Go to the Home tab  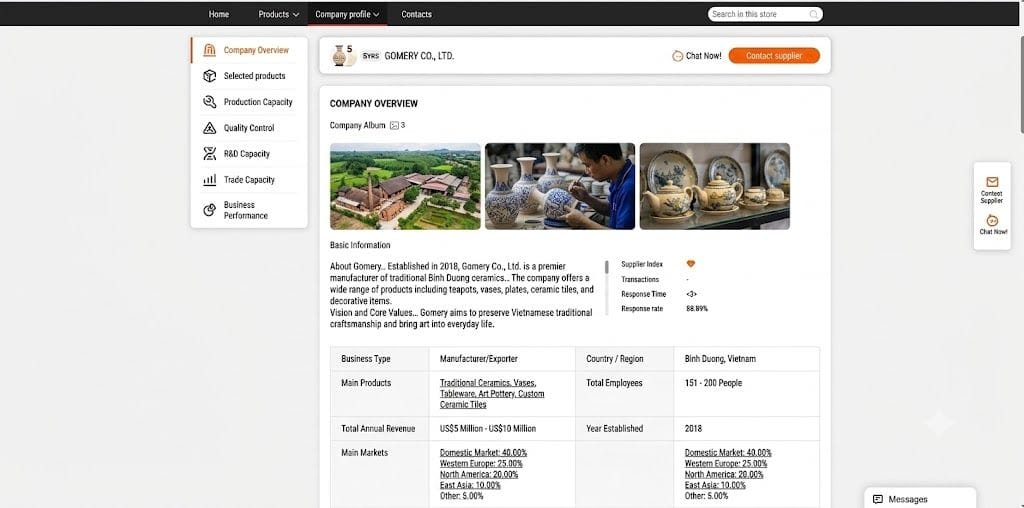pos(219,14)
